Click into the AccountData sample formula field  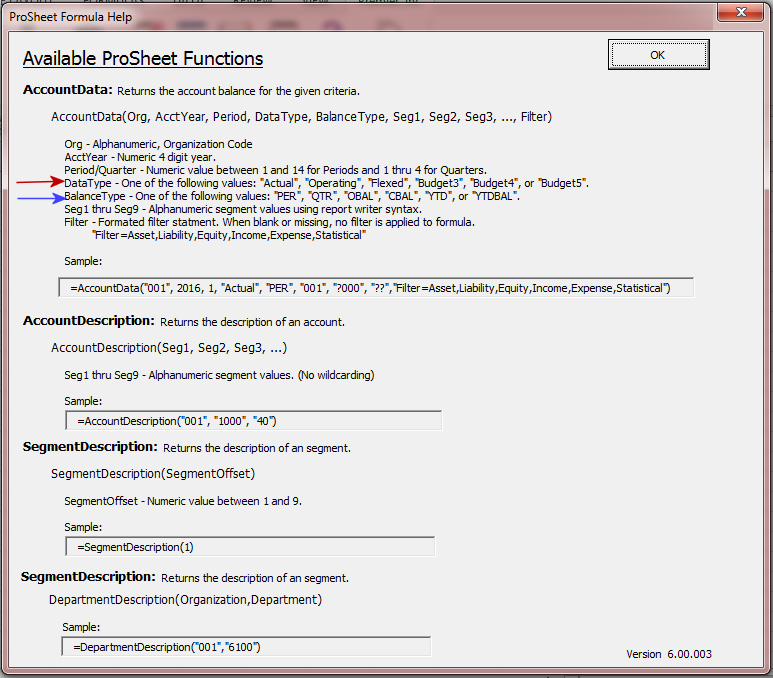click(x=375, y=288)
